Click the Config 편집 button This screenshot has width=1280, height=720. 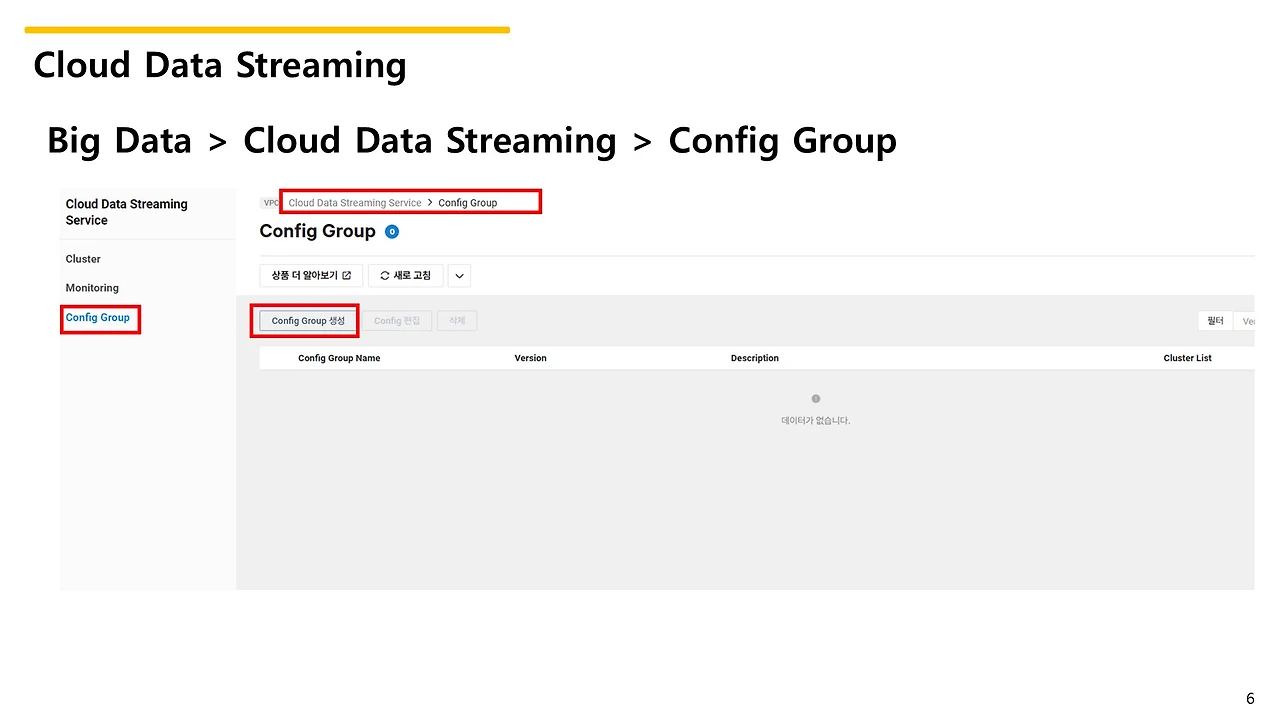click(397, 321)
